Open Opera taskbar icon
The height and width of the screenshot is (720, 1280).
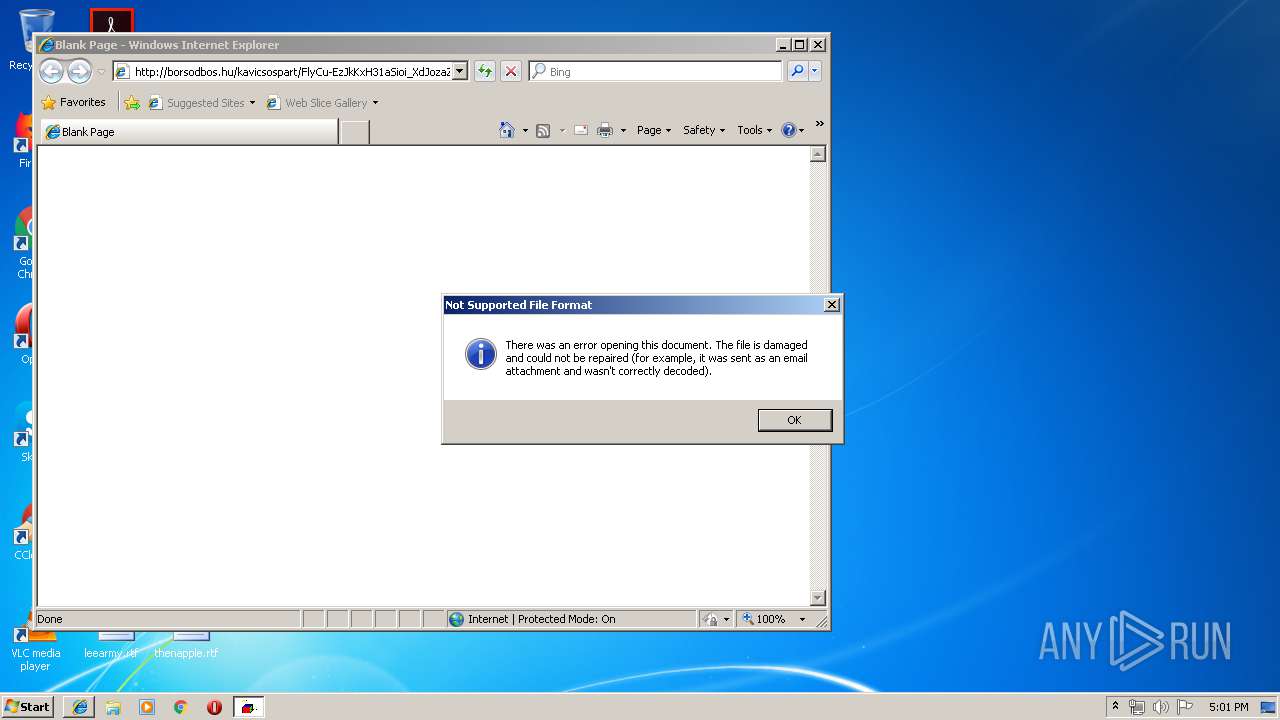click(214, 707)
